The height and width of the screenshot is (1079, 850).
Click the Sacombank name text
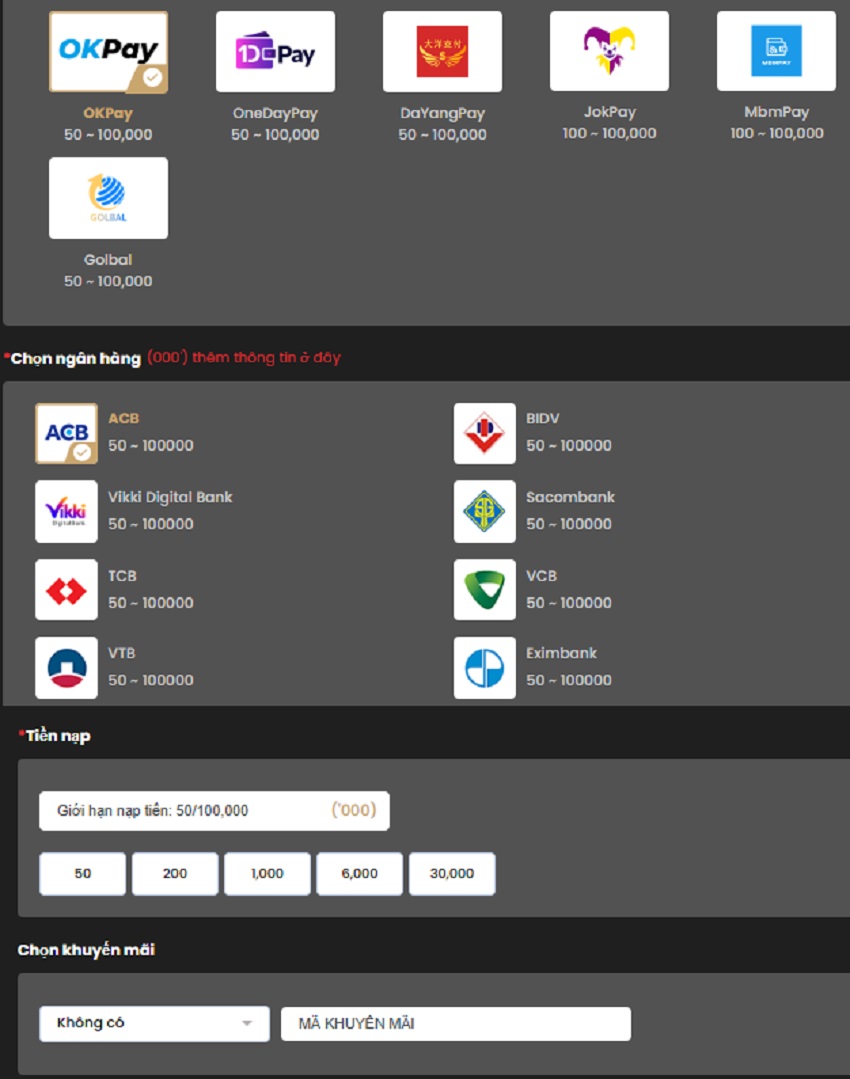[571, 497]
